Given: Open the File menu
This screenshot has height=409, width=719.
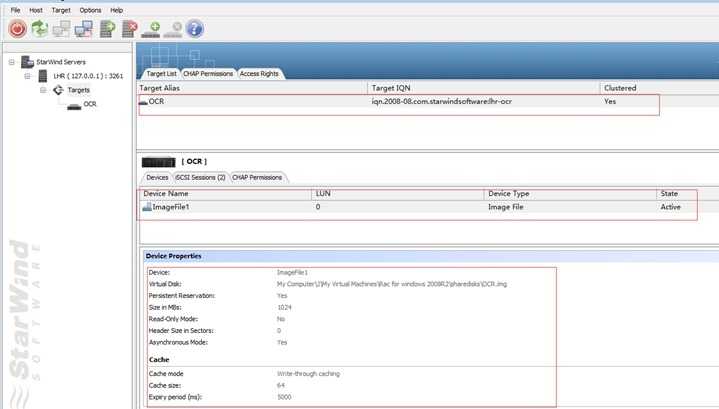Looking at the screenshot, I should [x=16, y=10].
